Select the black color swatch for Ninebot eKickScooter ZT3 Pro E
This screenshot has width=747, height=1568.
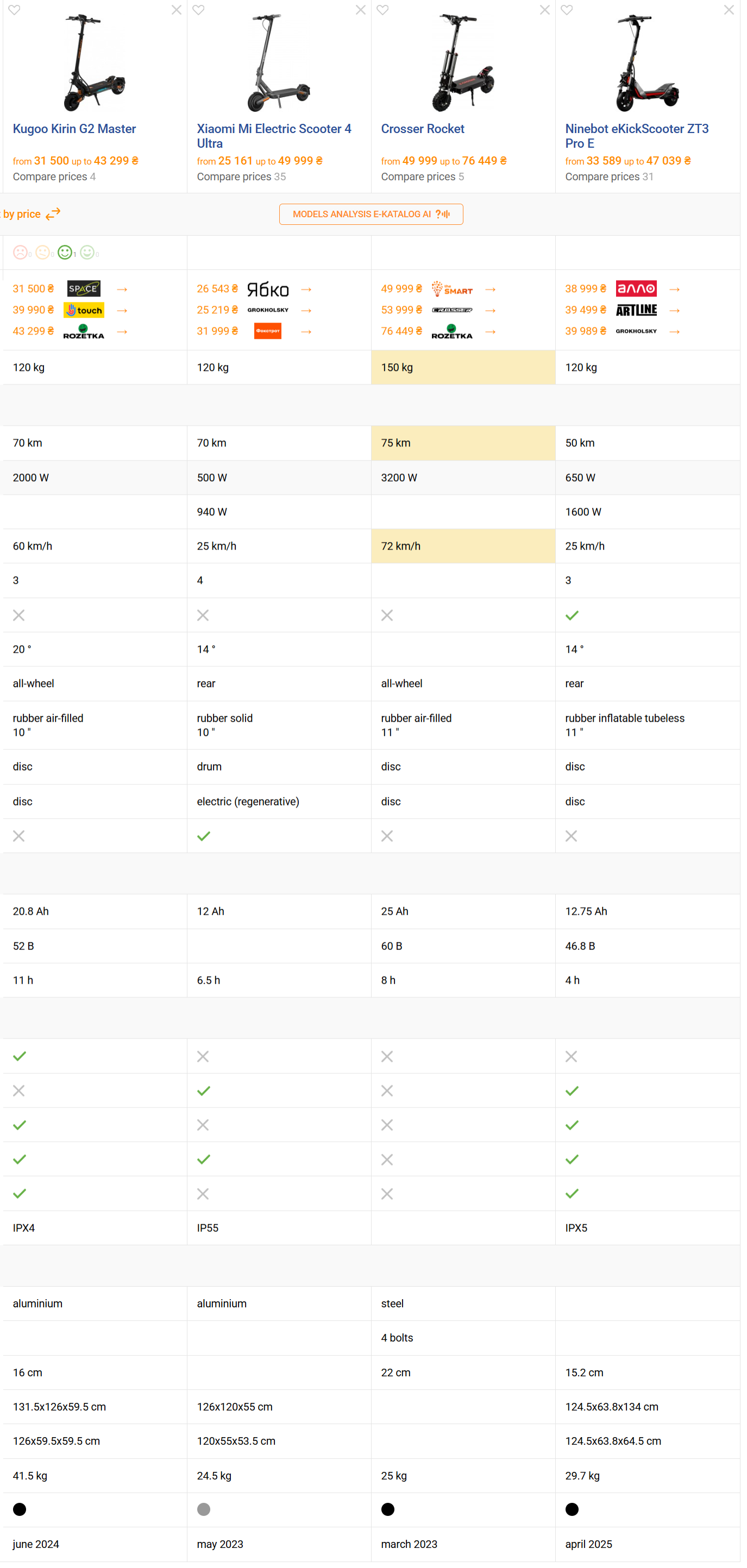tap(572, 1509)
